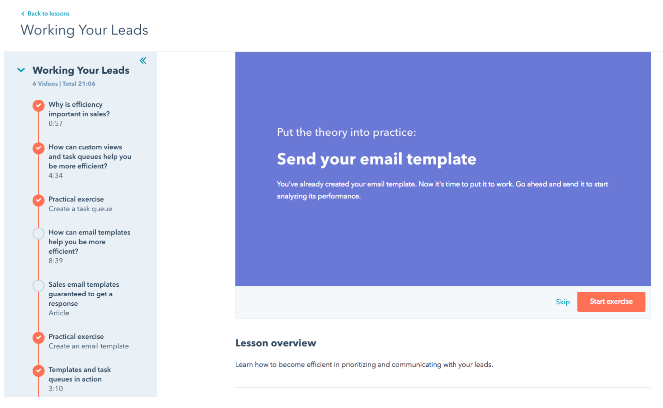Click completed checkmark for Why is efficiency important
663x408 pixels.
point(38,105)
